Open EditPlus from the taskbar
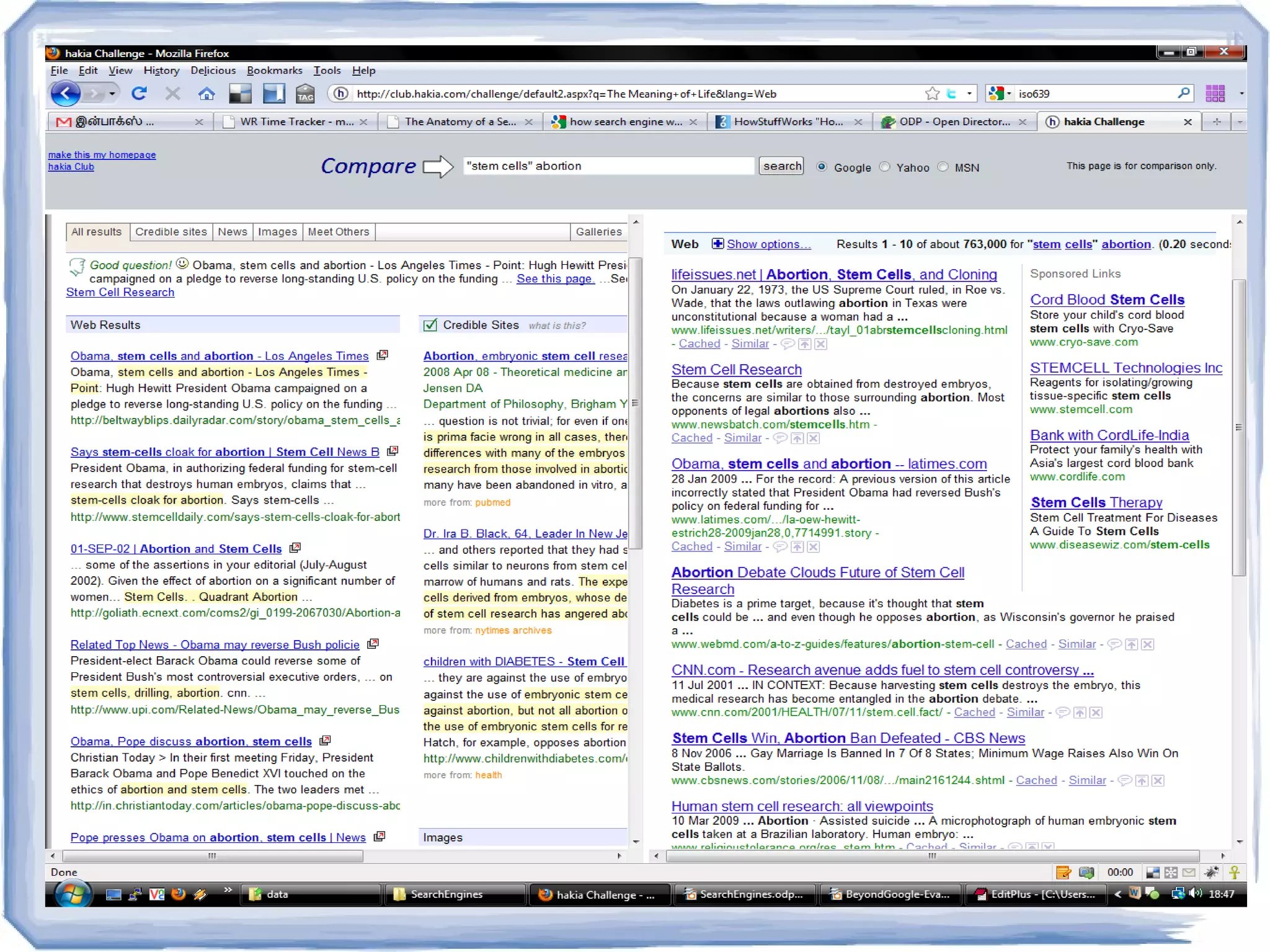This screenshot has width=1270, height=952. (1035, 894)
